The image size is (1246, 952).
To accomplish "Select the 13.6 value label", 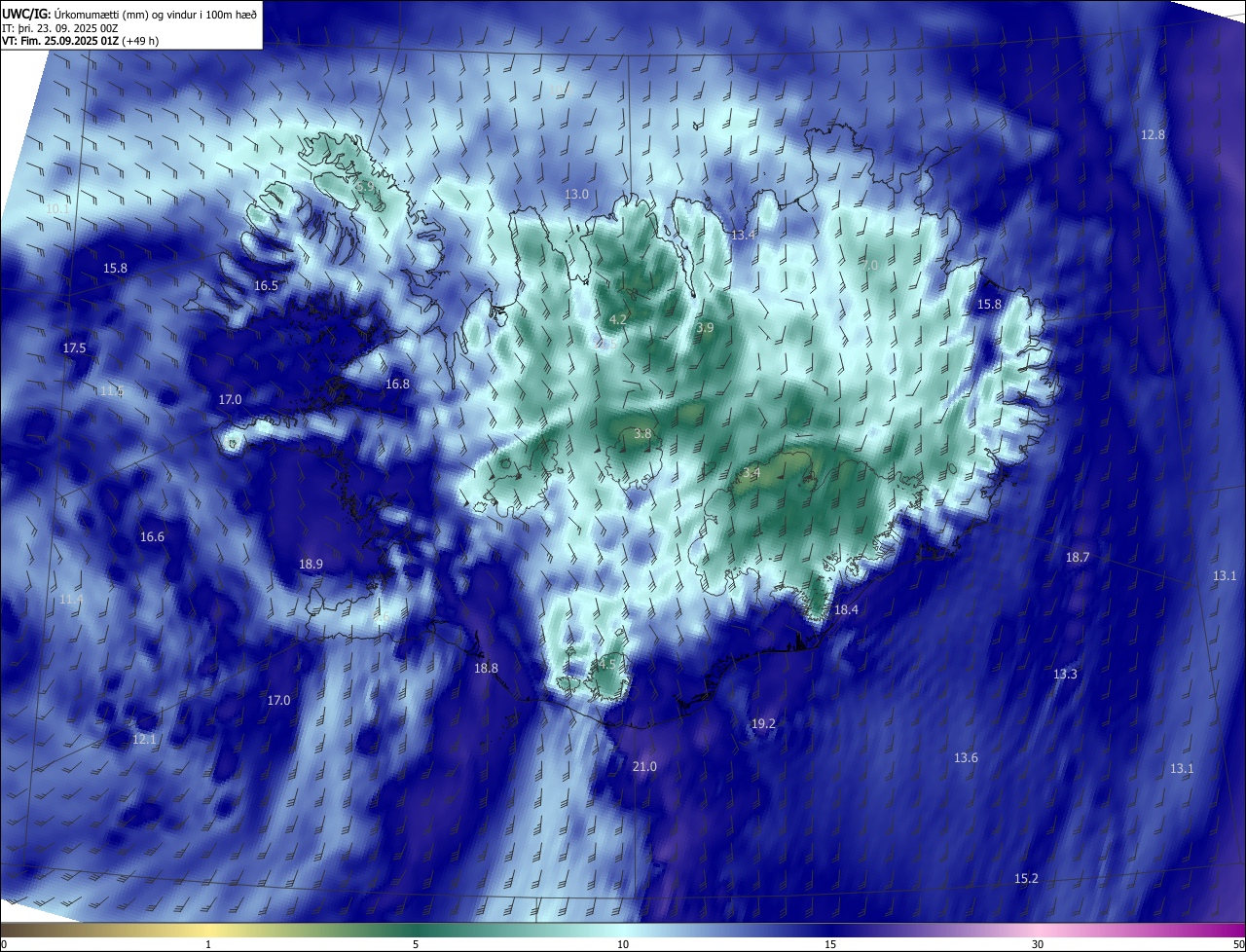I will (x=966, y=758).
